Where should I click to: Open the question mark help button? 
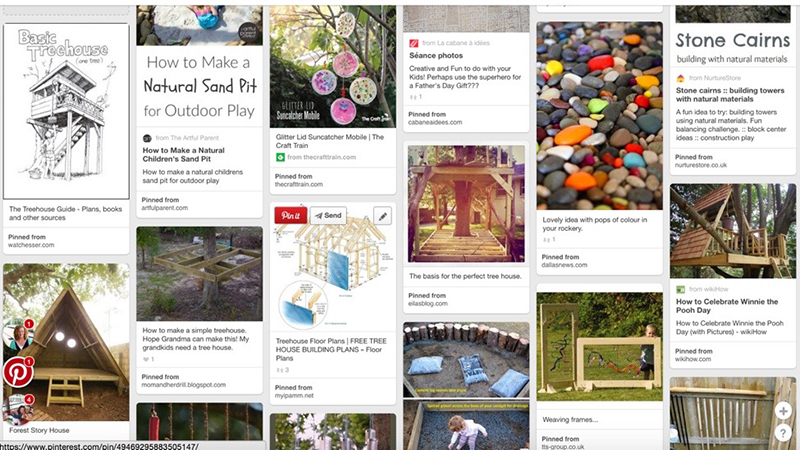tap(783, 434)
